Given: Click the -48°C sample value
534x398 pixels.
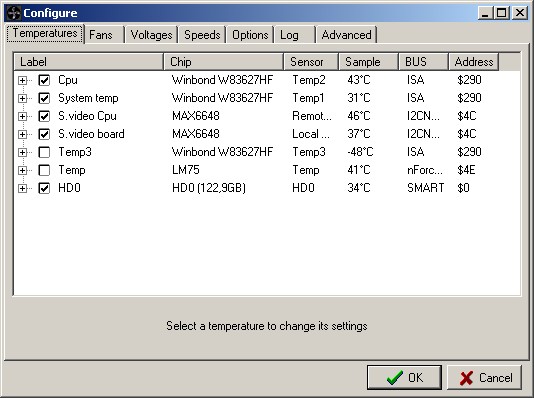Looking at the screenshot, I should pyautogui.click(x=360, y=152).
